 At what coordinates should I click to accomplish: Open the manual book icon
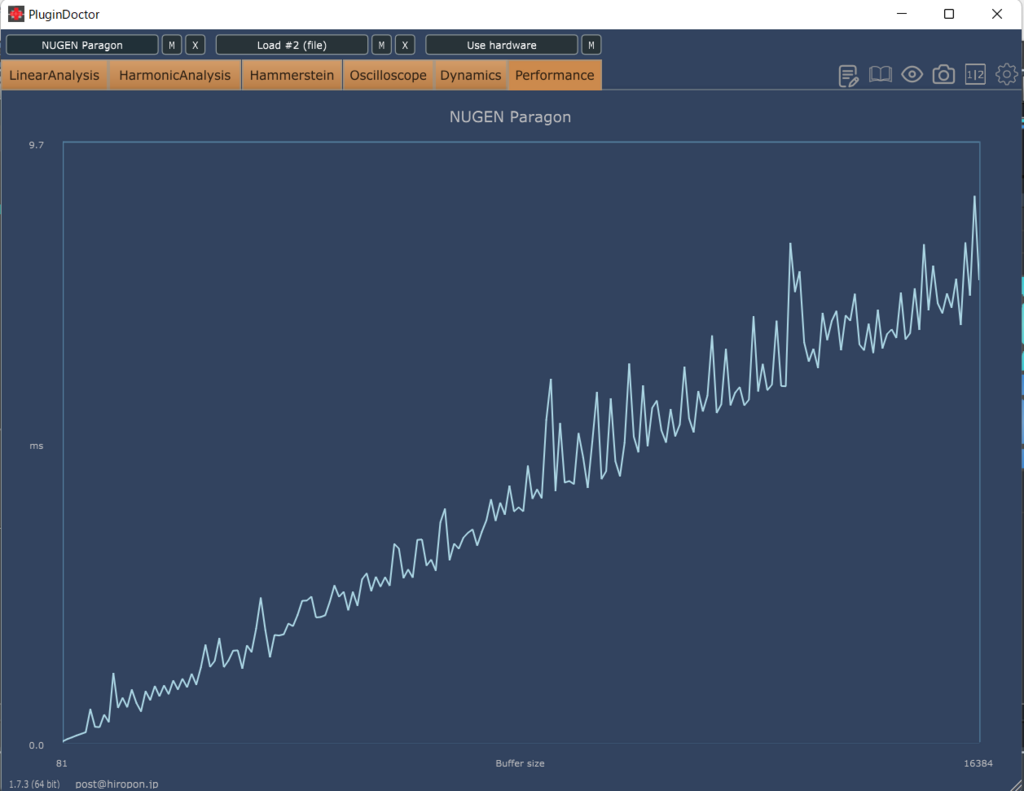click(x=880, y=74)
